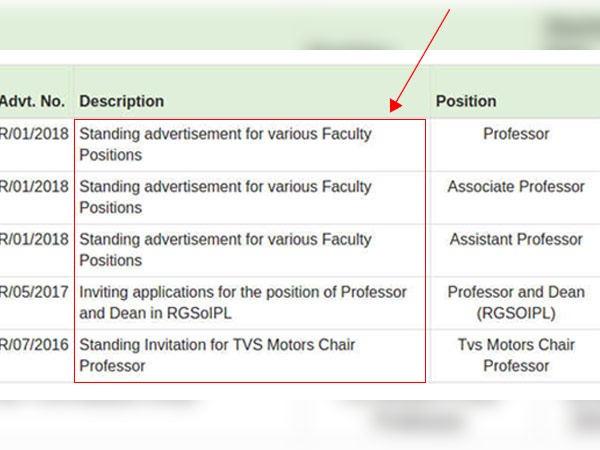This screenshot has width=600, height=450.
Task: Click R/01/2018 in the Associate Professor row
Action: (35, 187)
